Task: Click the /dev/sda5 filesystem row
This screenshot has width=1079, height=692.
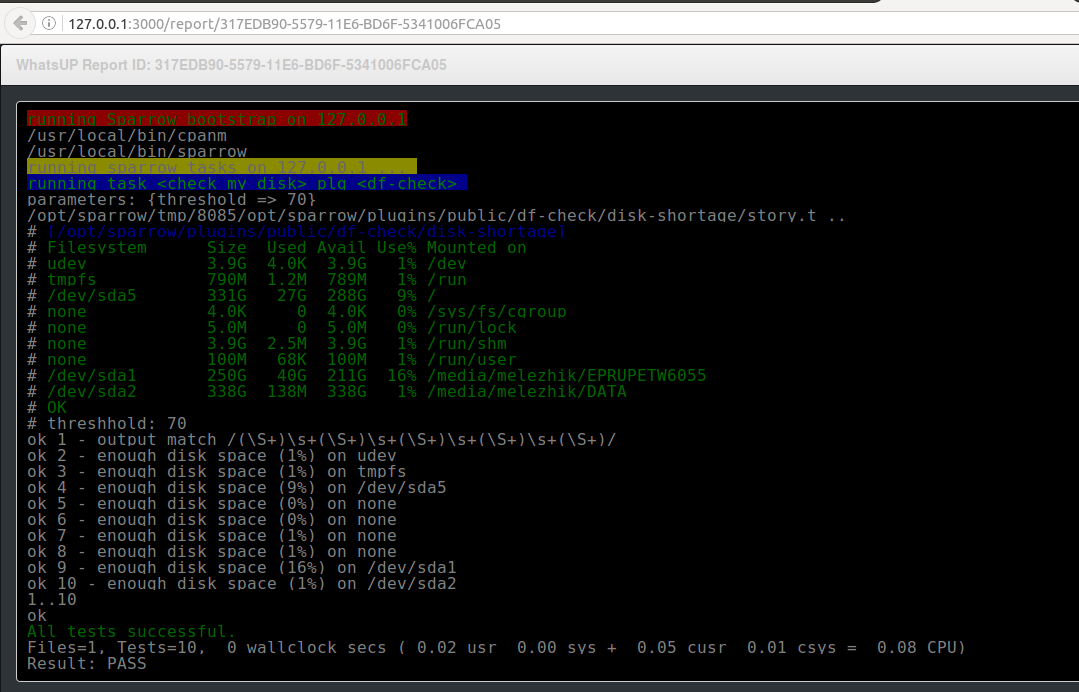Action: click(232, 296)
